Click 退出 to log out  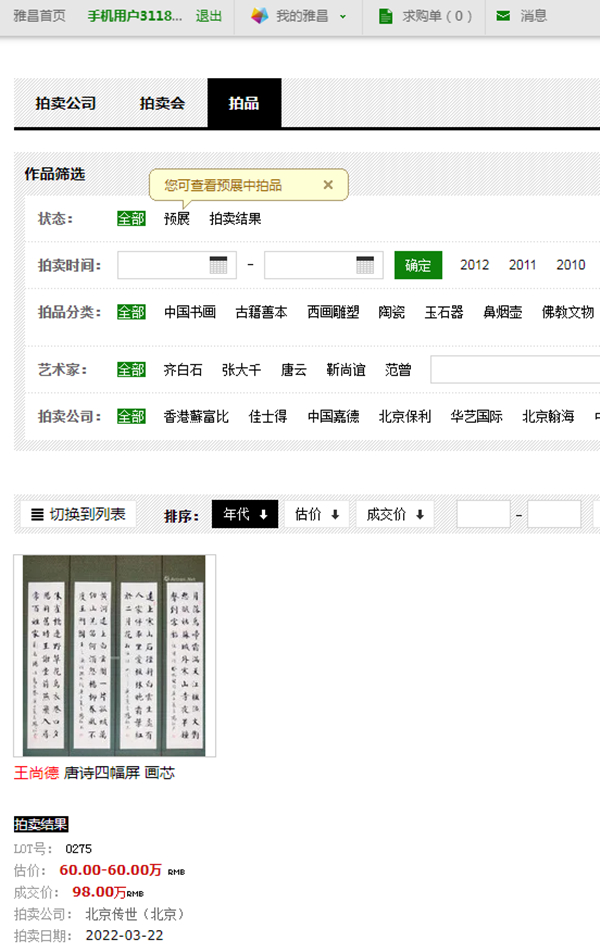208,16
